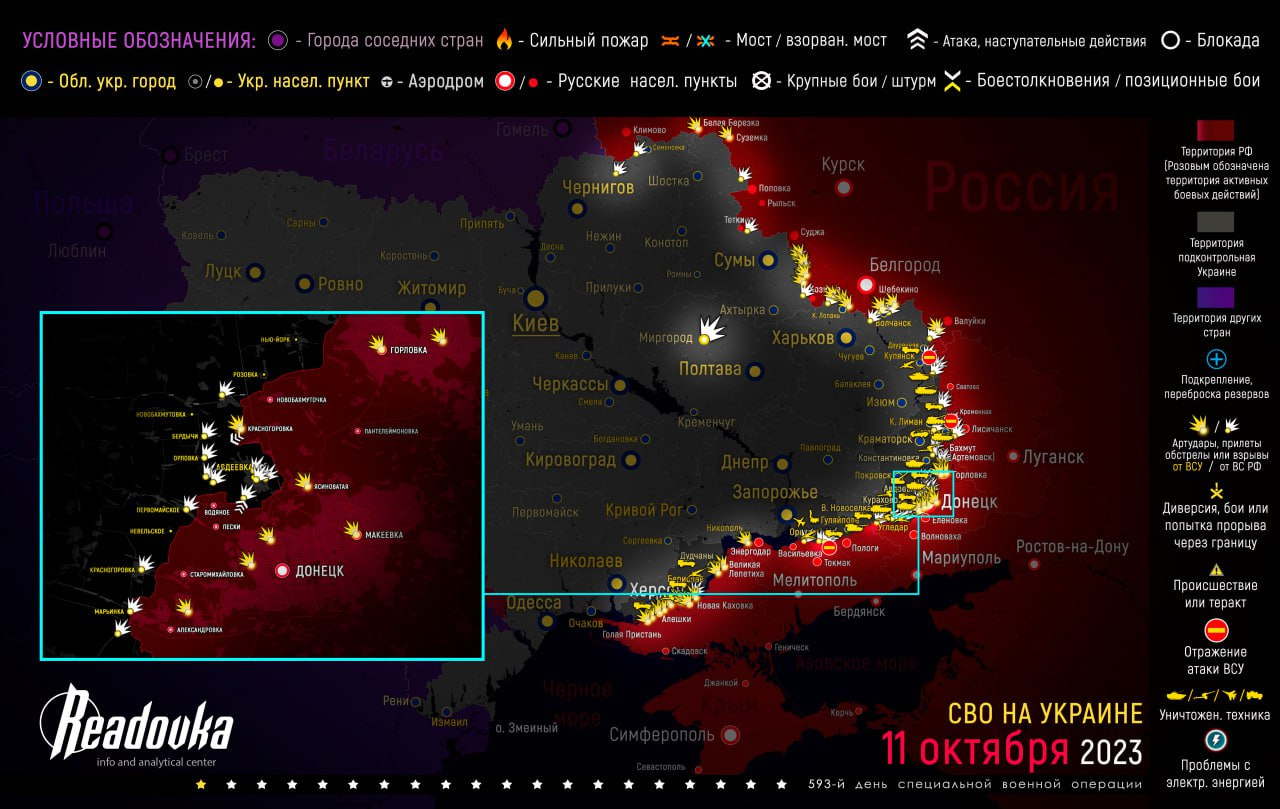Click the electricity problems lightning icon
The height and width of the screenshot is (809, 1280).
[1216, 740]
